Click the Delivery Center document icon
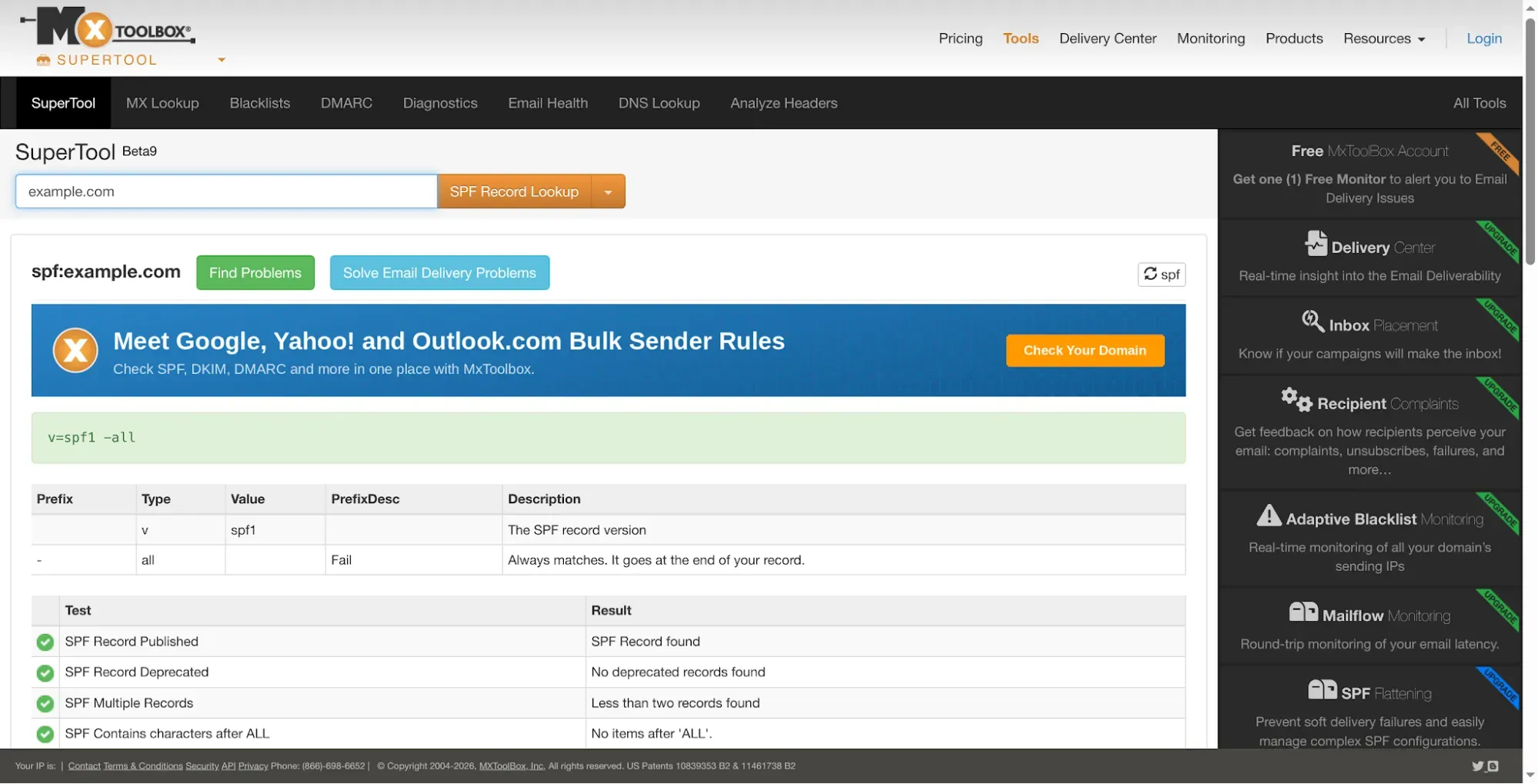The height and width of the screenshot is (784, 1538). [1316, 244]
